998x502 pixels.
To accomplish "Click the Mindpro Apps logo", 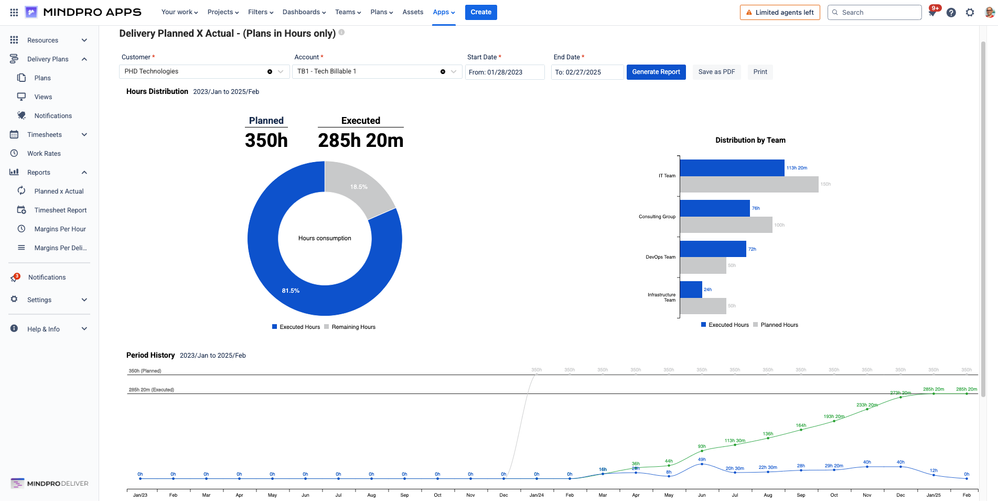I will point(83,12).
